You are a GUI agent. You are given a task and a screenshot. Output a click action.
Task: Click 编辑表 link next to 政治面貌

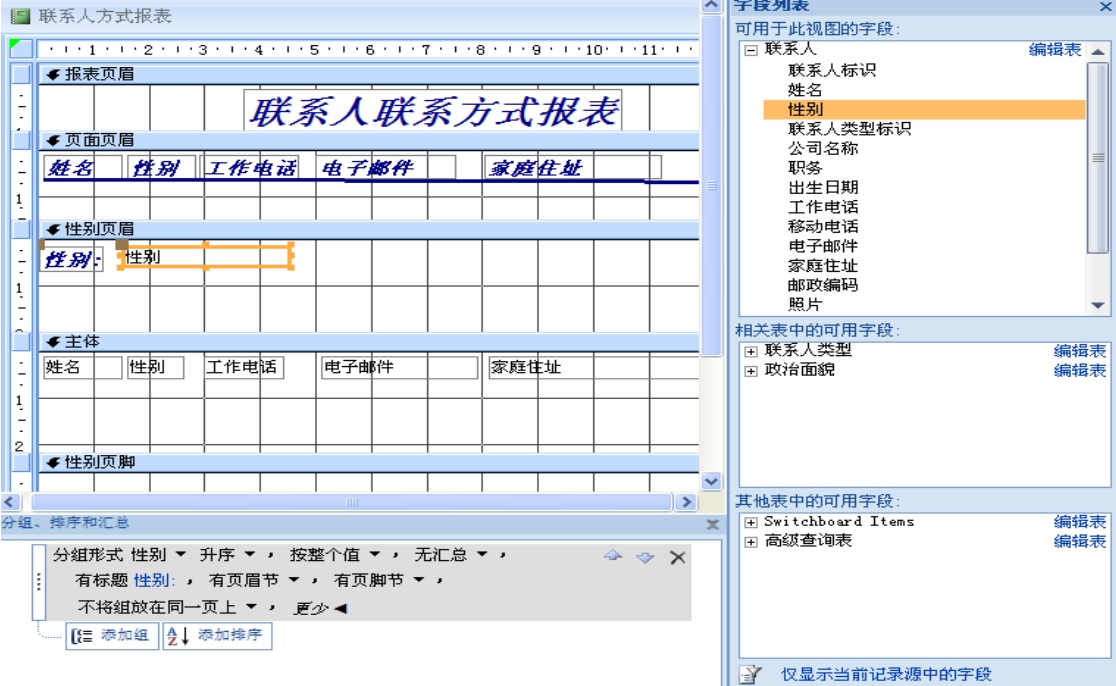[x=1081, y=370]
